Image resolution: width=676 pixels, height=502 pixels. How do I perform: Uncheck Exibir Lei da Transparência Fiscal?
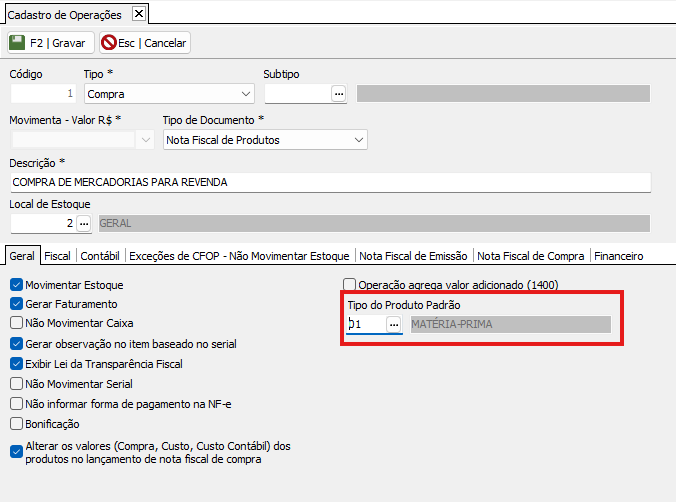coord(16,364)
